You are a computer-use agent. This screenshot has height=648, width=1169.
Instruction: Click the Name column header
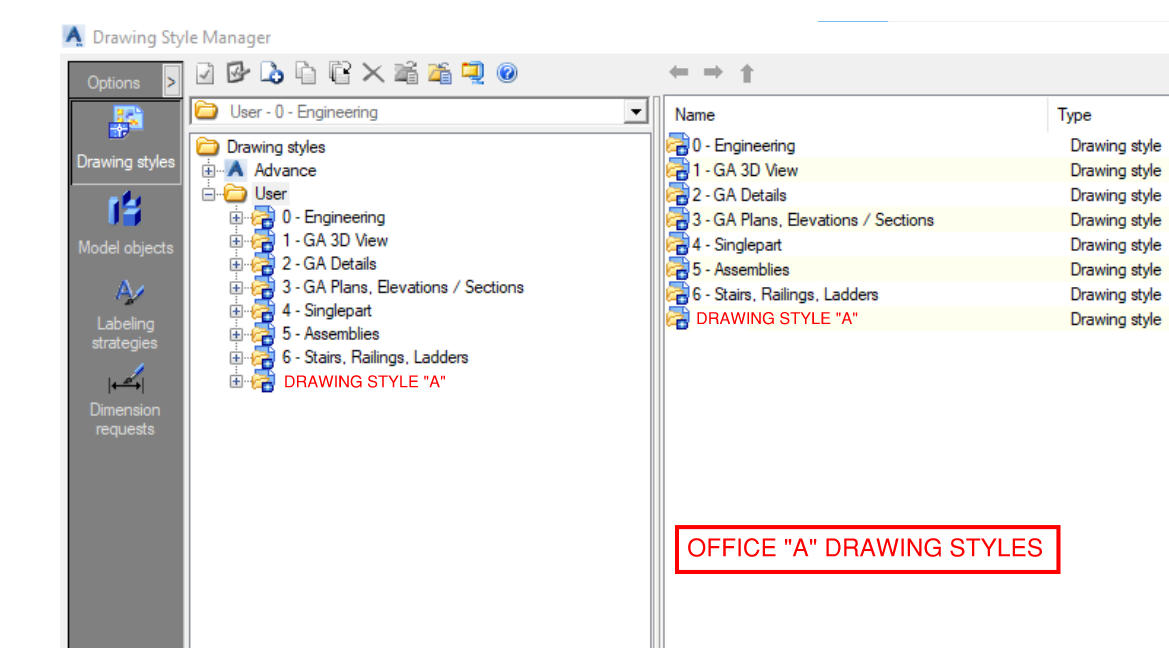click(694, 115)
